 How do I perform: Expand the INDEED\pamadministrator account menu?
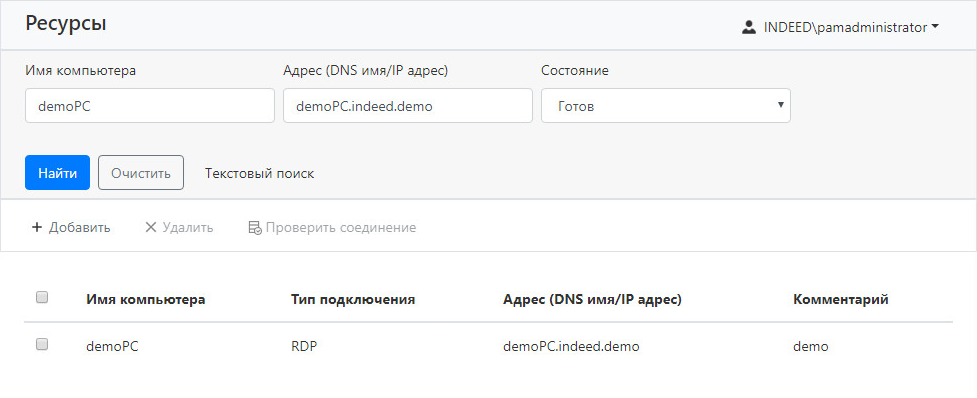point(841,27)
